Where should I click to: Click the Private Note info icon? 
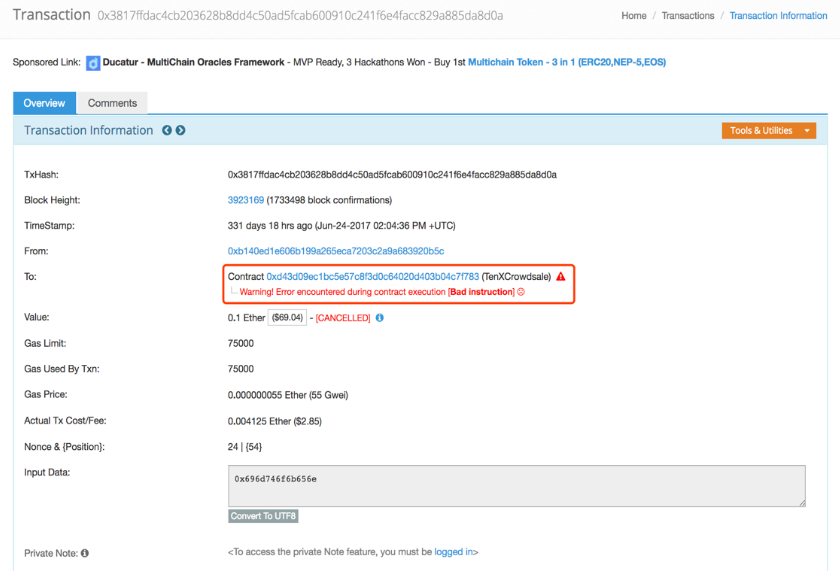pyautogui.click(x=85, y=553)
